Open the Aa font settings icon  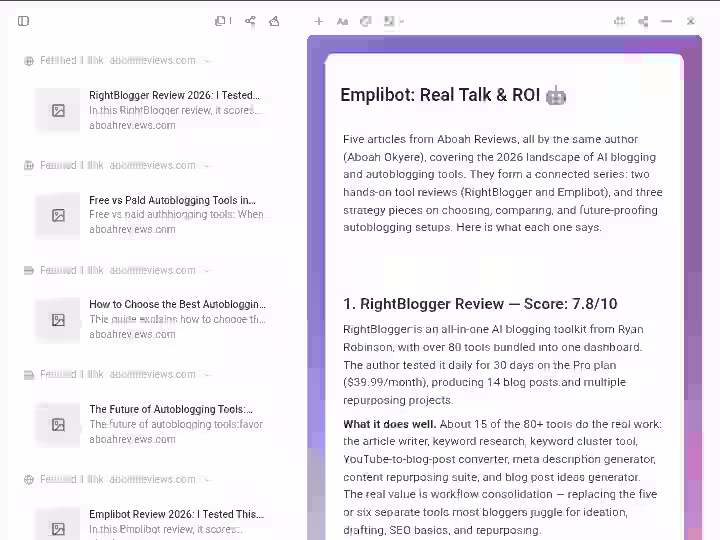pos(342,21)
